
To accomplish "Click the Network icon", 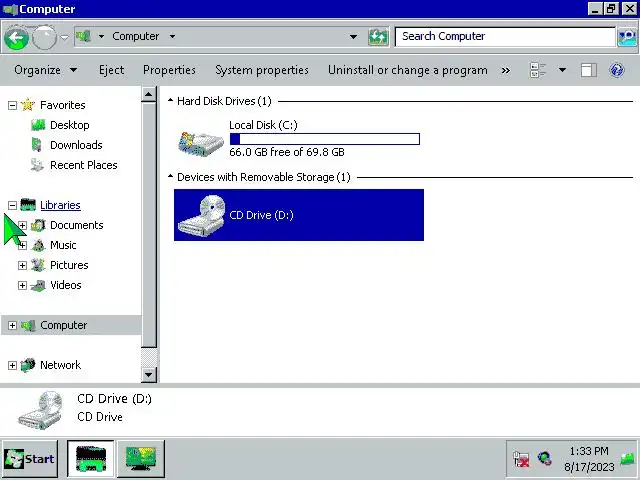I will 28,365.
